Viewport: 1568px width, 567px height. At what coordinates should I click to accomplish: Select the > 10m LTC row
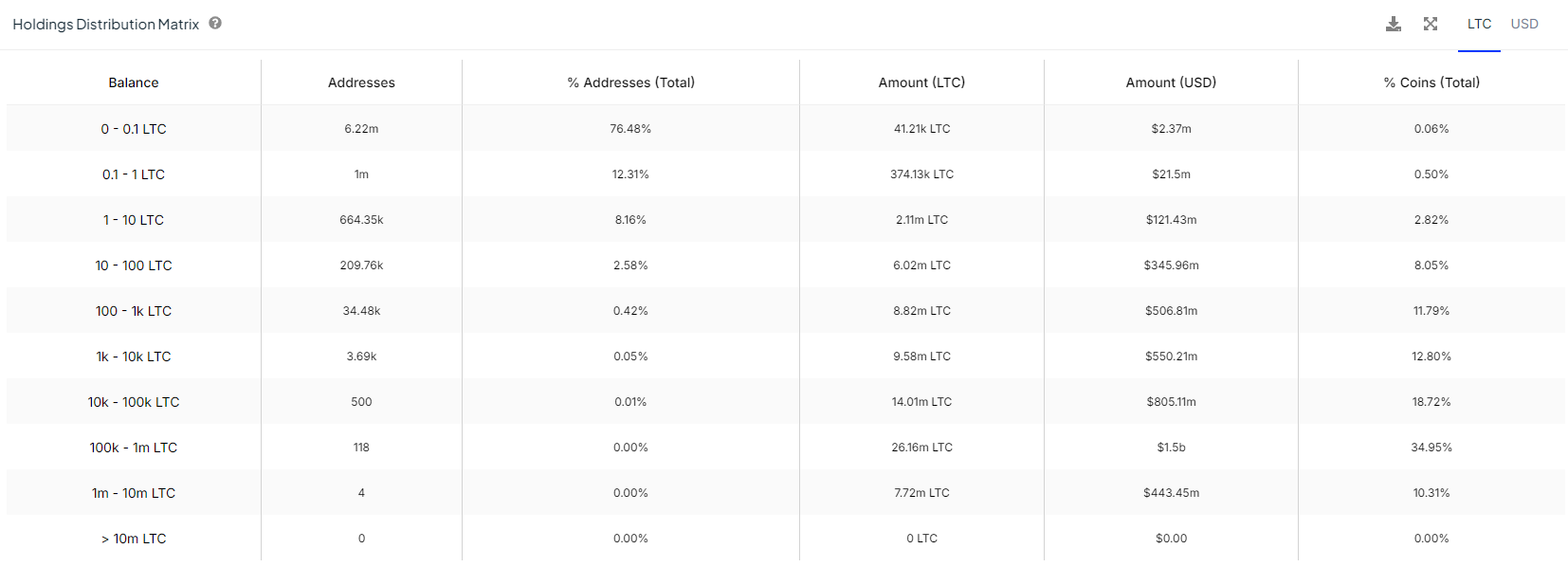(134, 539)
